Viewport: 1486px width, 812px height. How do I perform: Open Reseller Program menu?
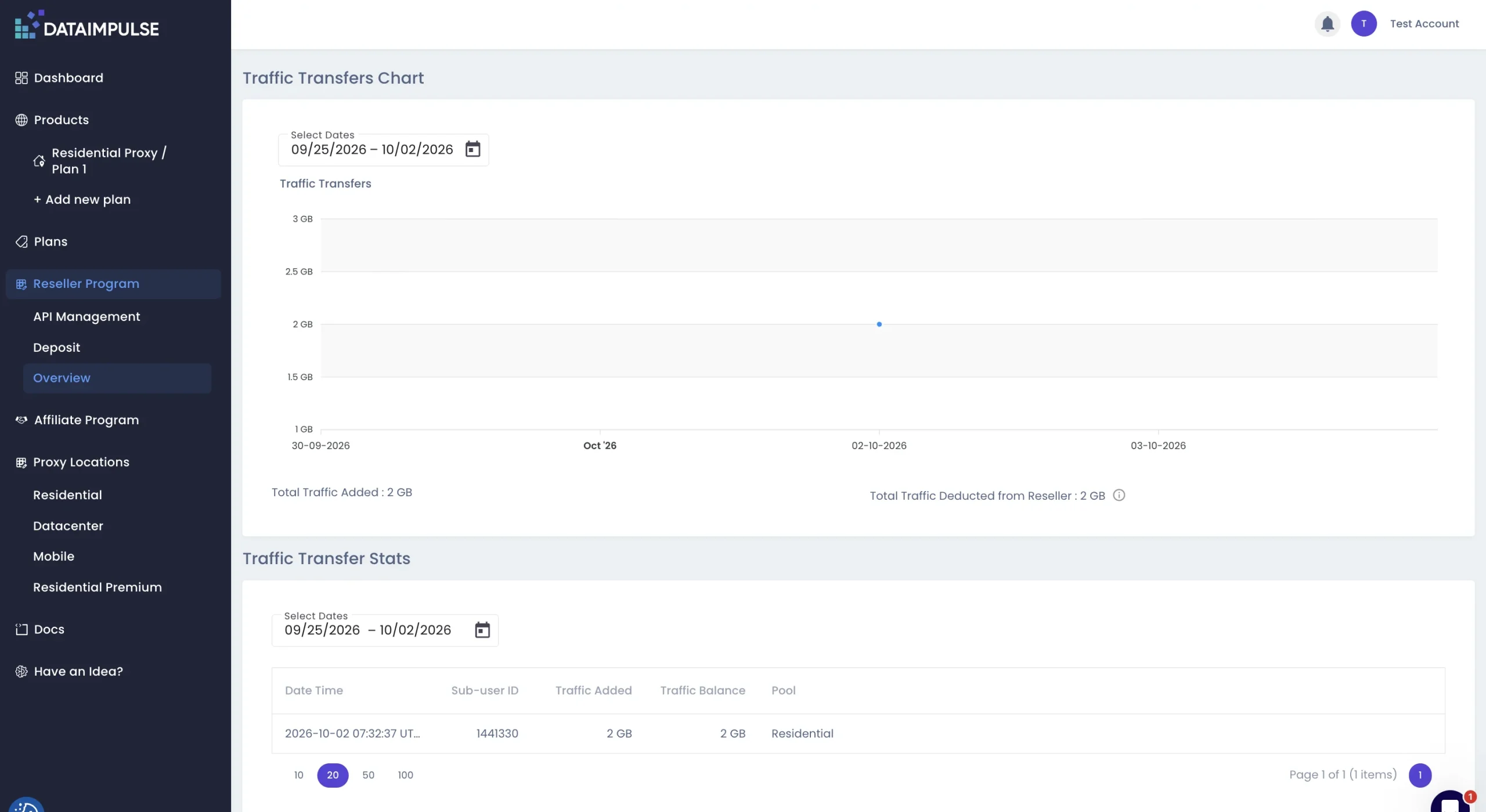pyautogui.click(x=113, y=284)
